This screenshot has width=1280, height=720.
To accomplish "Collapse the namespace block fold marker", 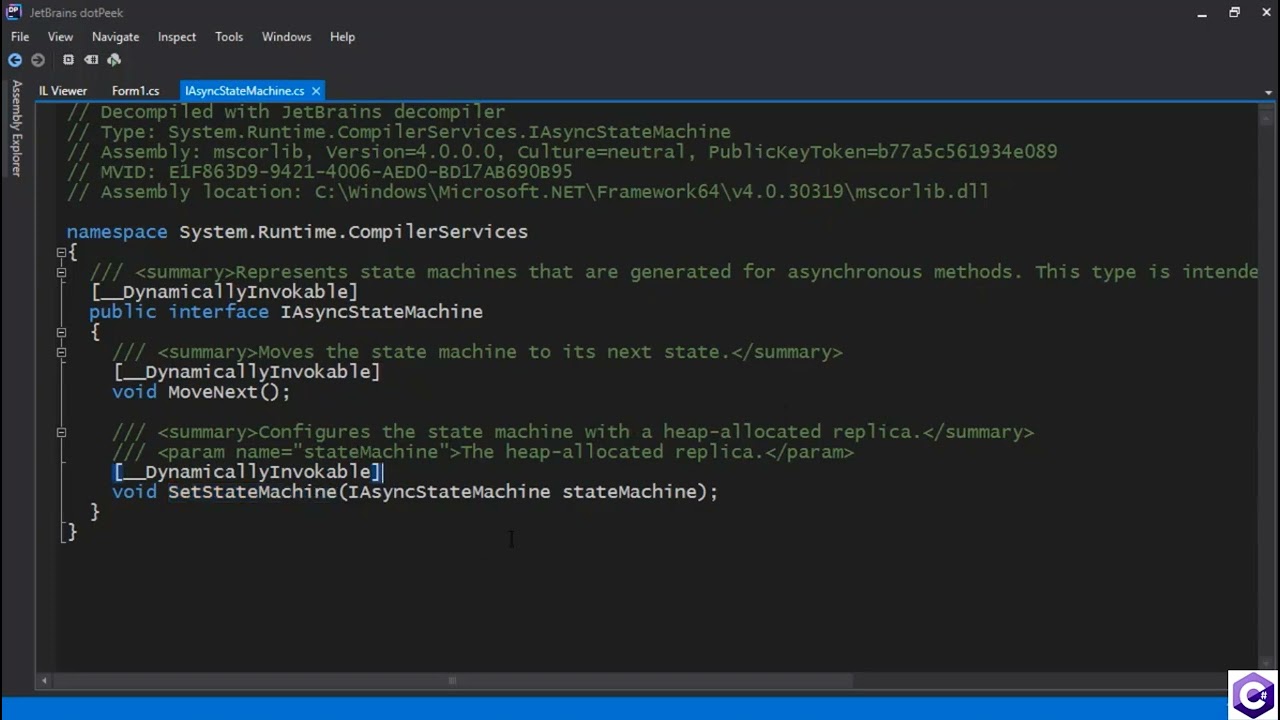I will pos(61,252).
